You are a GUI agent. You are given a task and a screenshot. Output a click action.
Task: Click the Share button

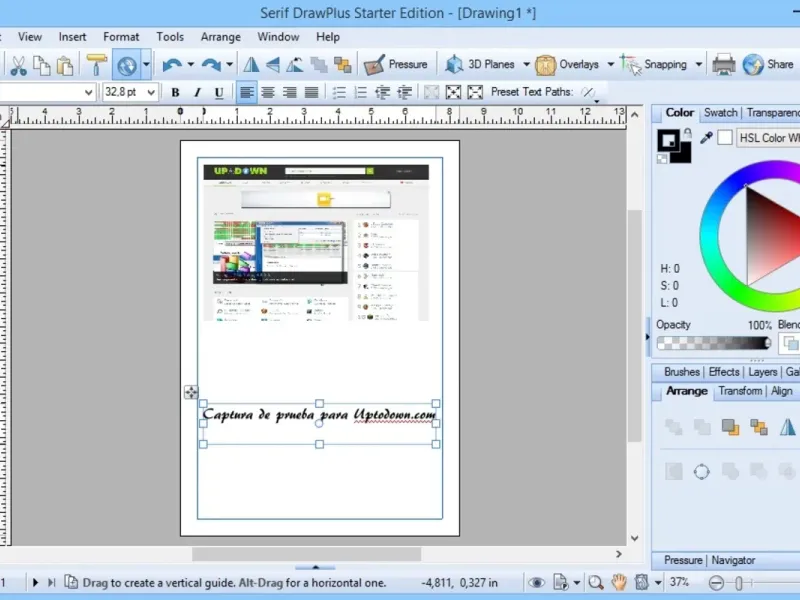coord(768,64)
